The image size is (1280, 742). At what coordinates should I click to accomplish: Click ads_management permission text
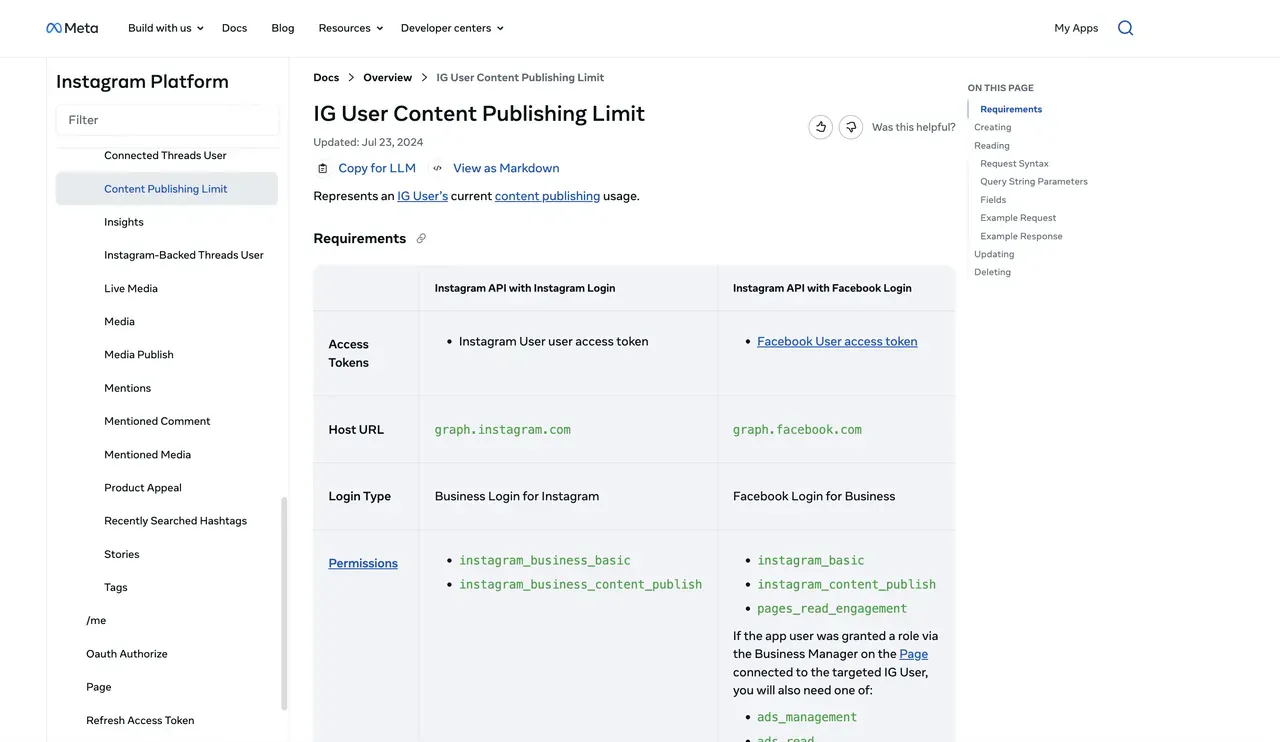click(807, 717)
